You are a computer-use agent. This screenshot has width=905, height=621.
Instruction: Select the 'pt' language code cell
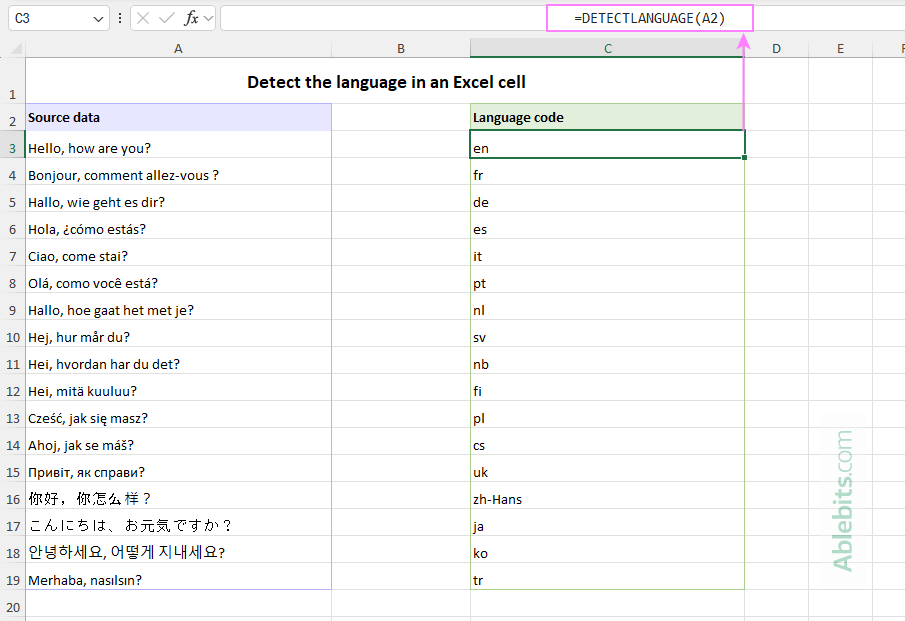(607, 279)
